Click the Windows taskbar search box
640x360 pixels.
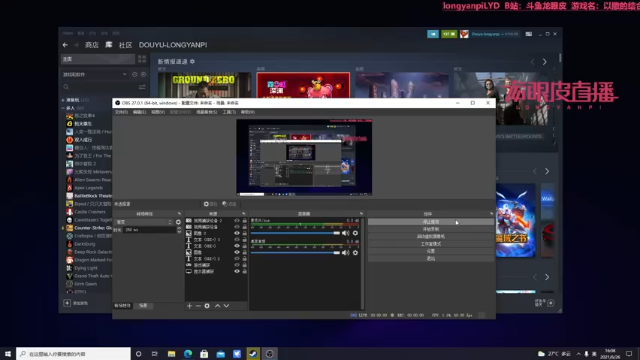coord(73,354)
